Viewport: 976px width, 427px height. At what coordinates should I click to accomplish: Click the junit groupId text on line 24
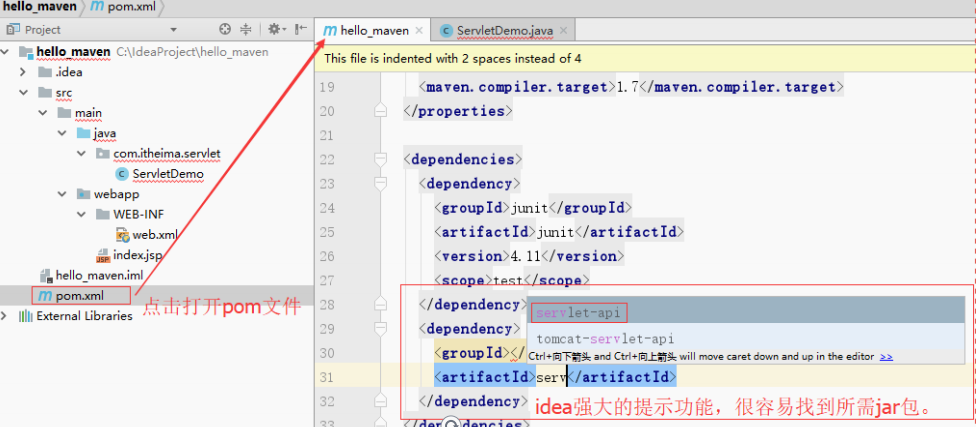click(x=529, y=208)
